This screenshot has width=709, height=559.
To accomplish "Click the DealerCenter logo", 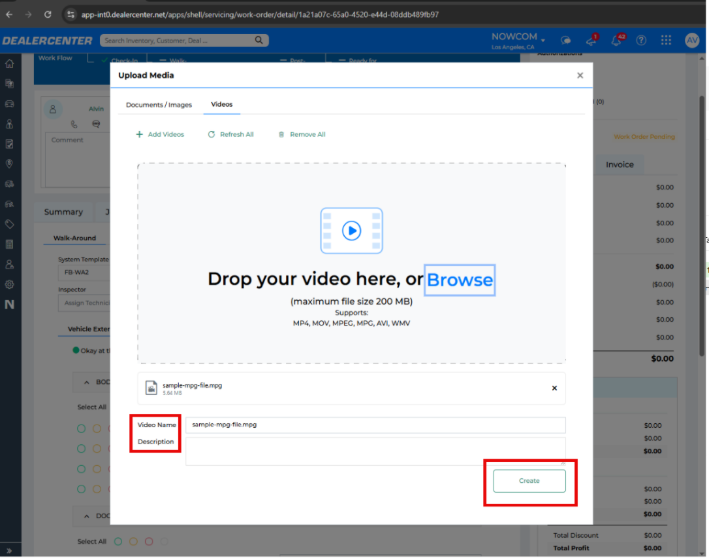I will [47, 41].
